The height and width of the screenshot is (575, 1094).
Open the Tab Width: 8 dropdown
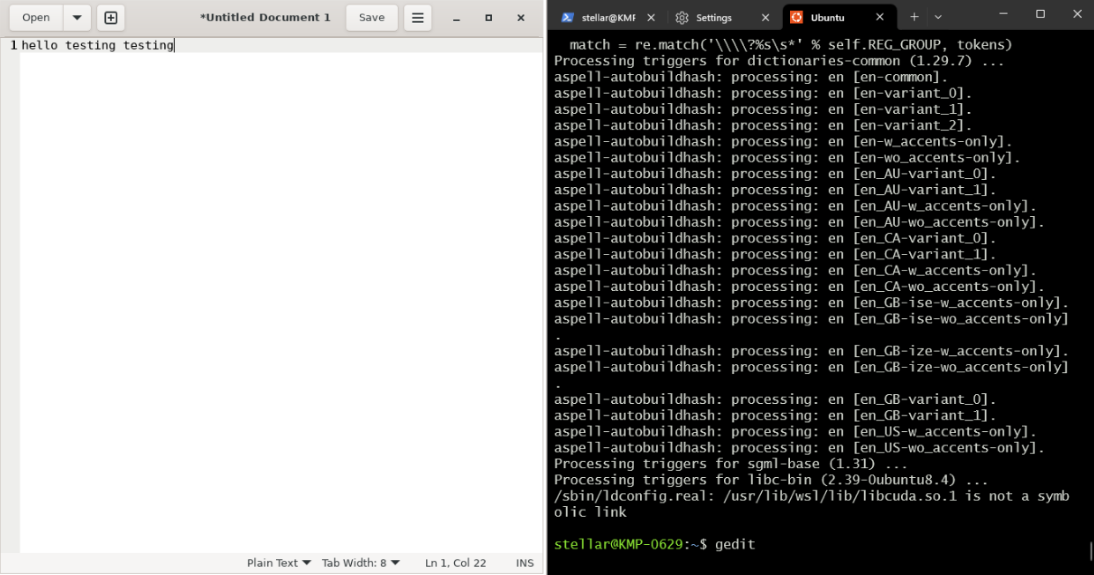point(360,562)
